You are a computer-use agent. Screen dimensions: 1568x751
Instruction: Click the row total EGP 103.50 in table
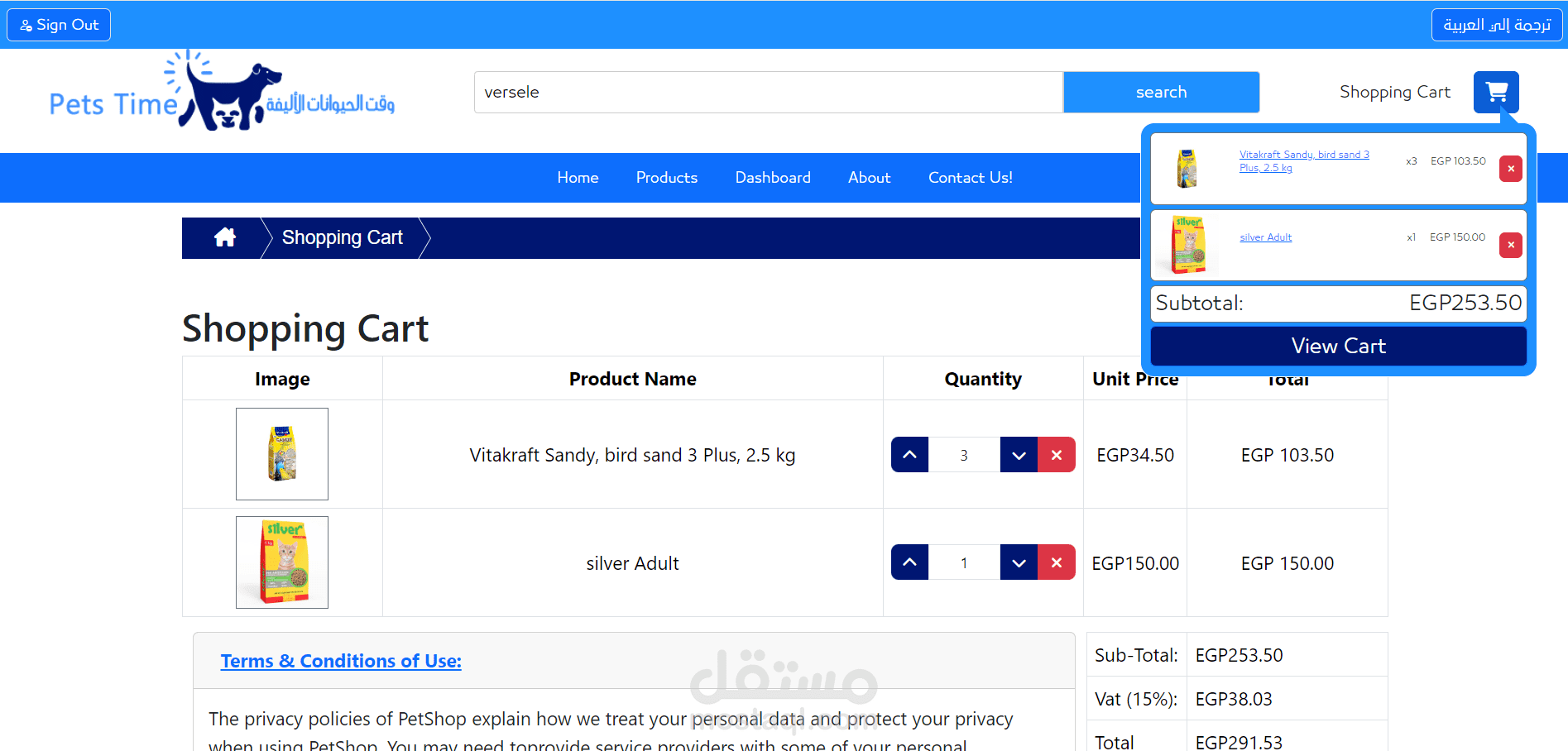1287,455
